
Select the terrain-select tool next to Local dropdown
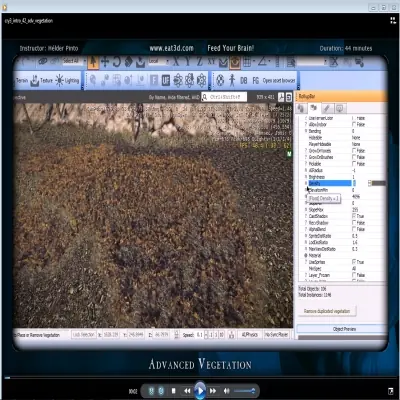pos(140,62)
